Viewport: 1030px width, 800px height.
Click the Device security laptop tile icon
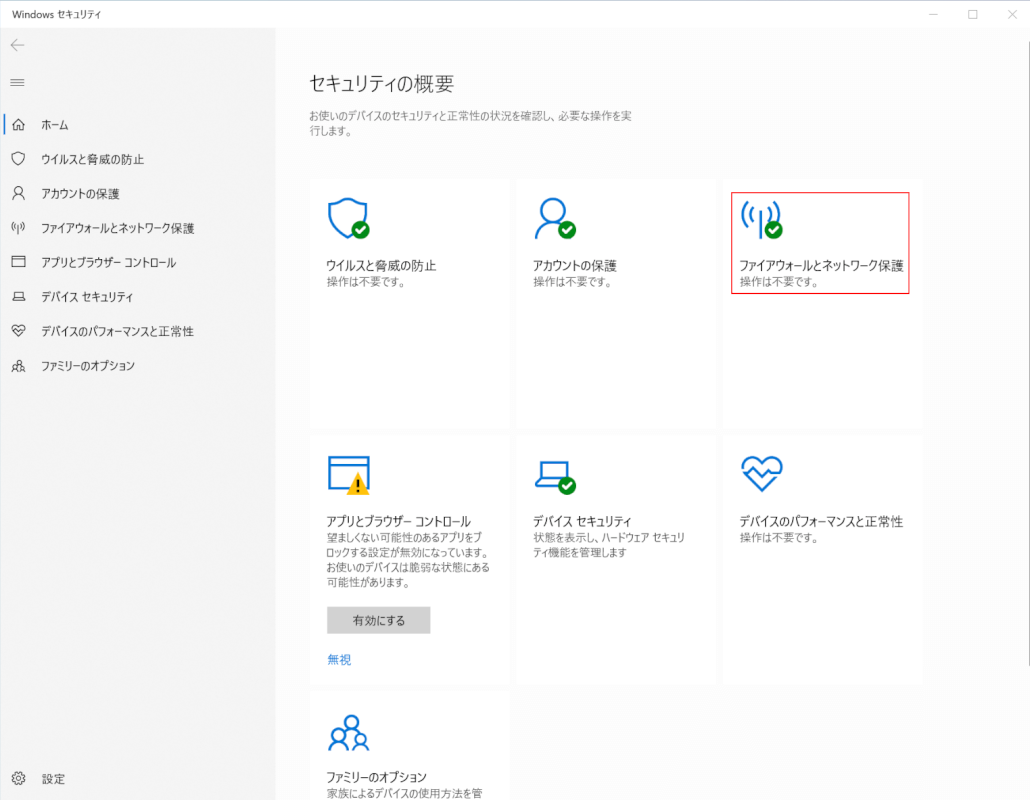tap(554, 474)
